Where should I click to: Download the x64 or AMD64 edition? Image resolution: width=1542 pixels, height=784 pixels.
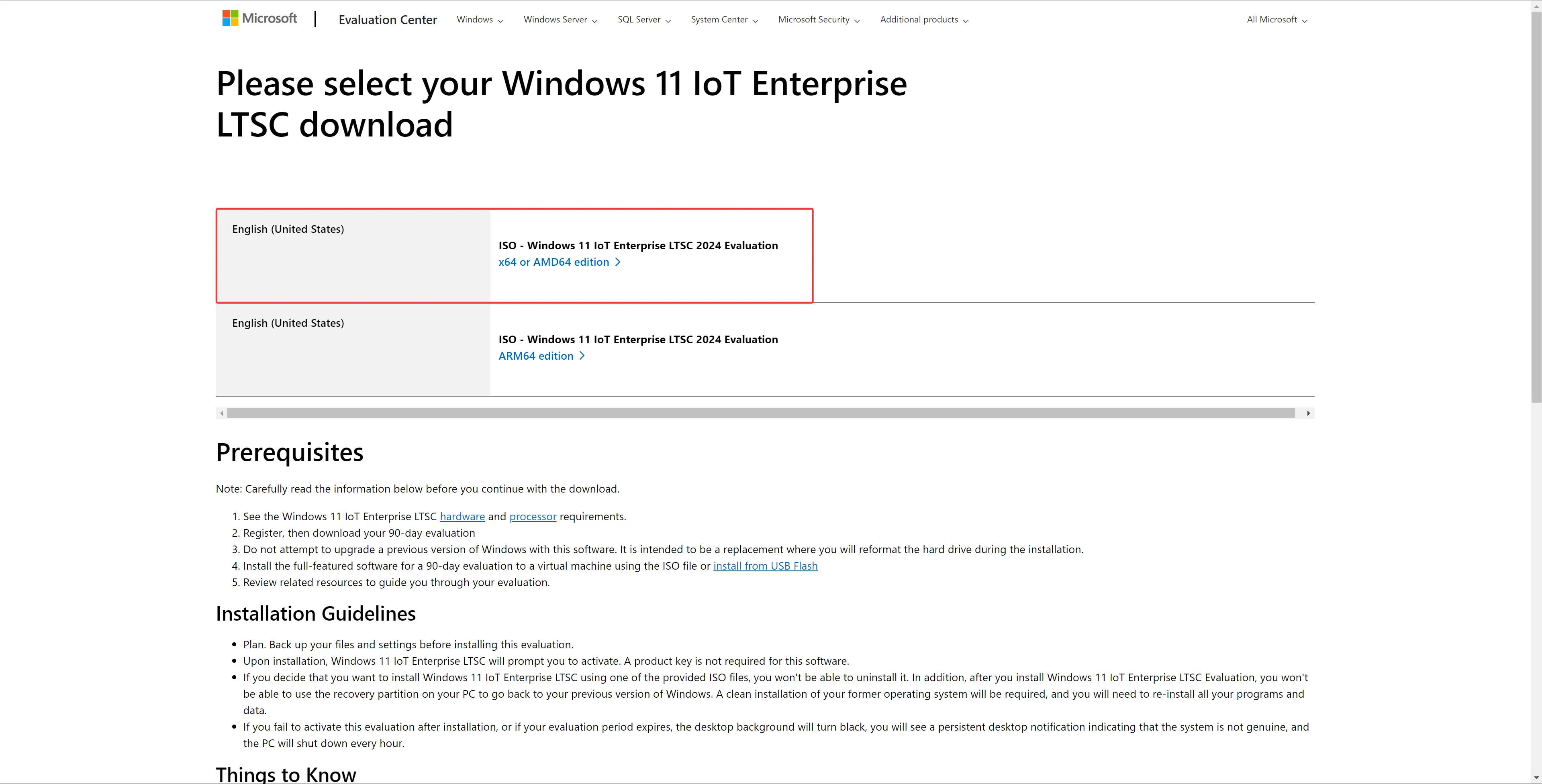coord(559,262)
